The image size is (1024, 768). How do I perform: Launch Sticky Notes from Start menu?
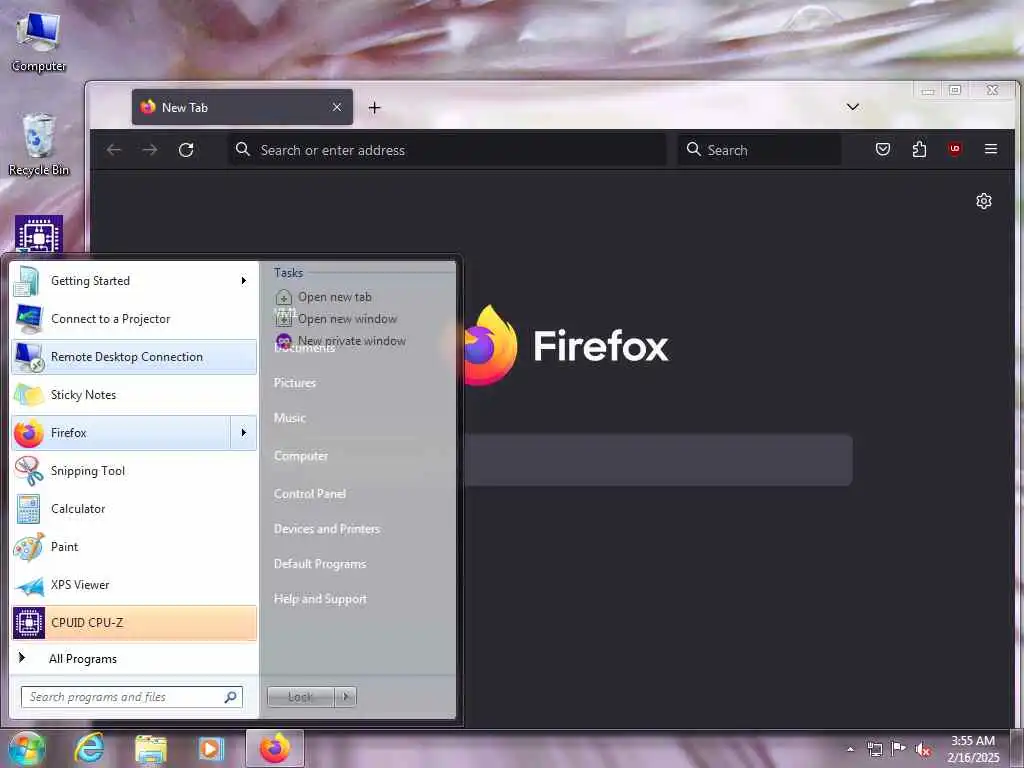[x=134, y=394]
